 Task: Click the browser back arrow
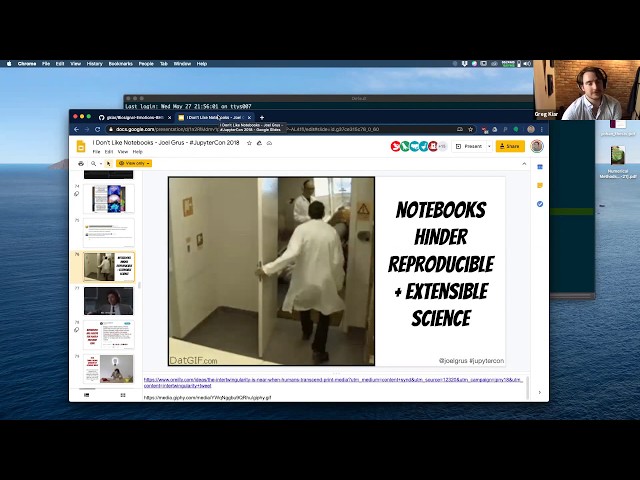76,129
